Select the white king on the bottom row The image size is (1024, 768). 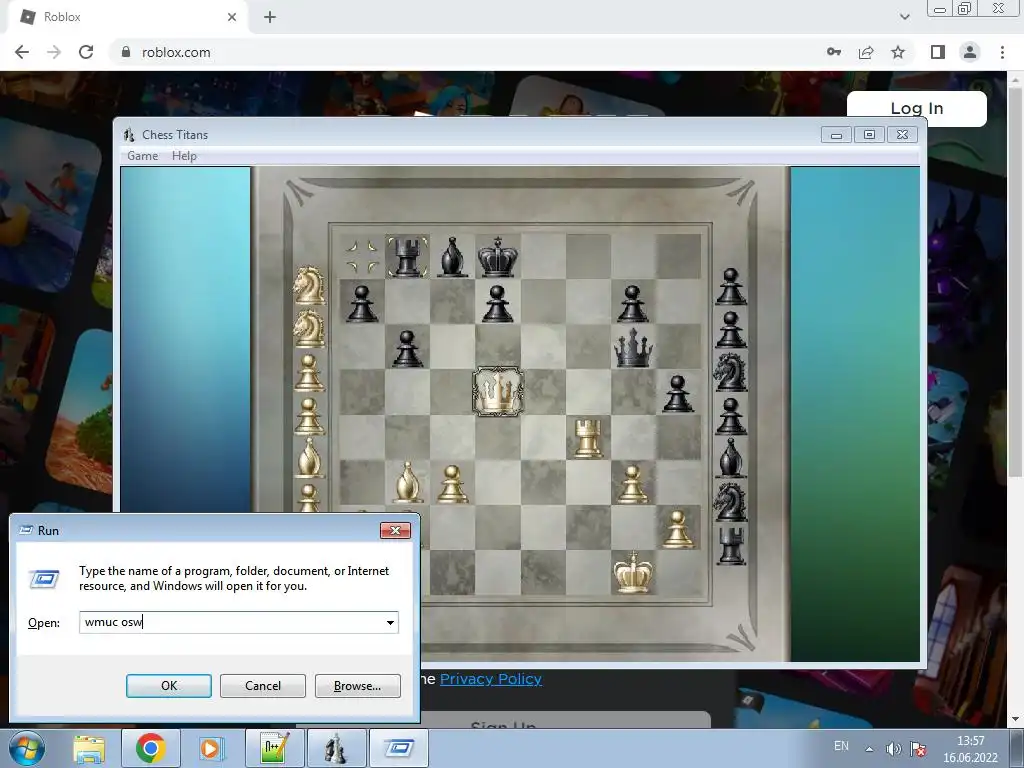[633, 572]
